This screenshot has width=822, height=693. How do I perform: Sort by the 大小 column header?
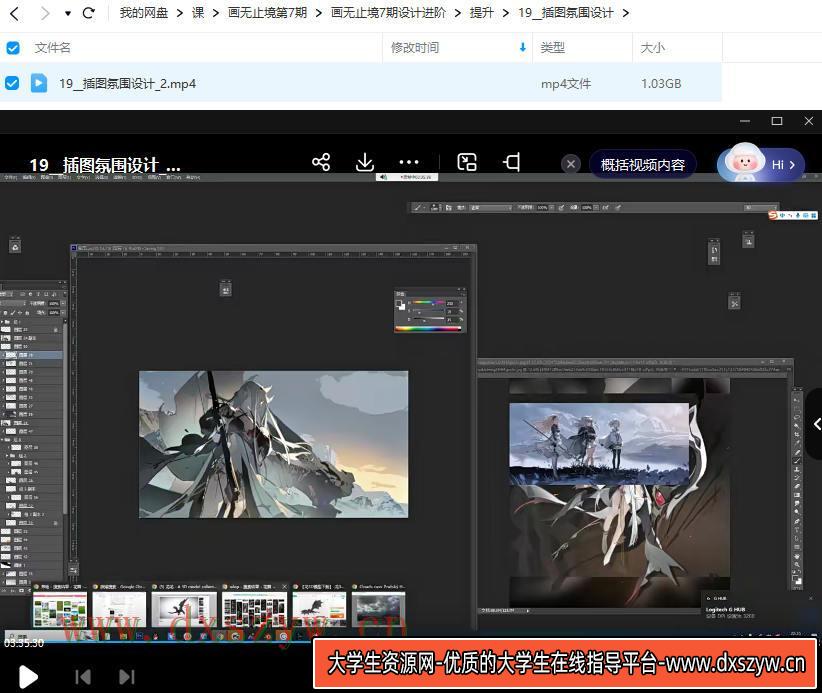652,48
